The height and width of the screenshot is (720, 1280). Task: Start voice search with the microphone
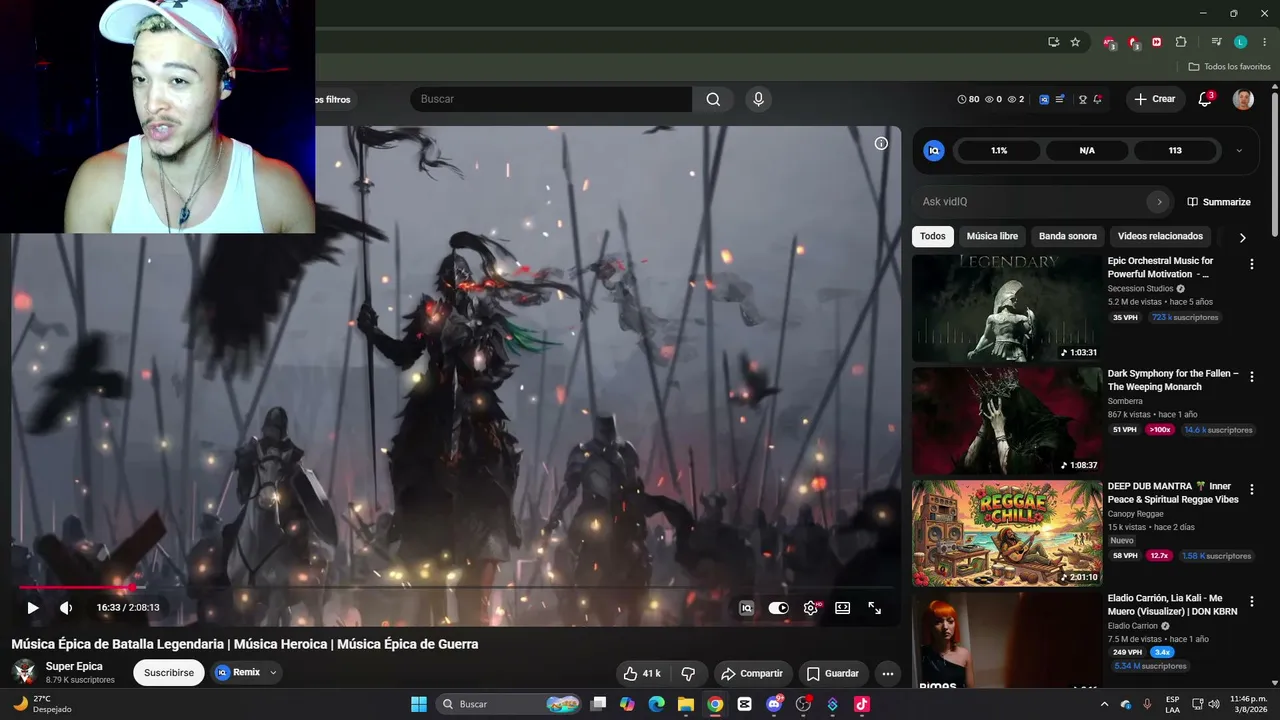pos(758,99)
